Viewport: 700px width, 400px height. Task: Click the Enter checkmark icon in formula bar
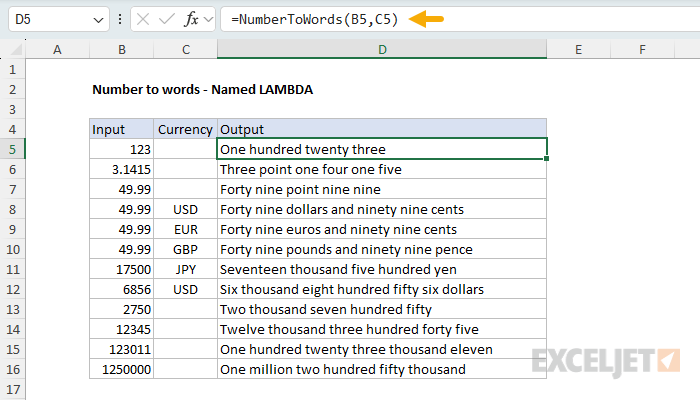[x=167, y=19]
